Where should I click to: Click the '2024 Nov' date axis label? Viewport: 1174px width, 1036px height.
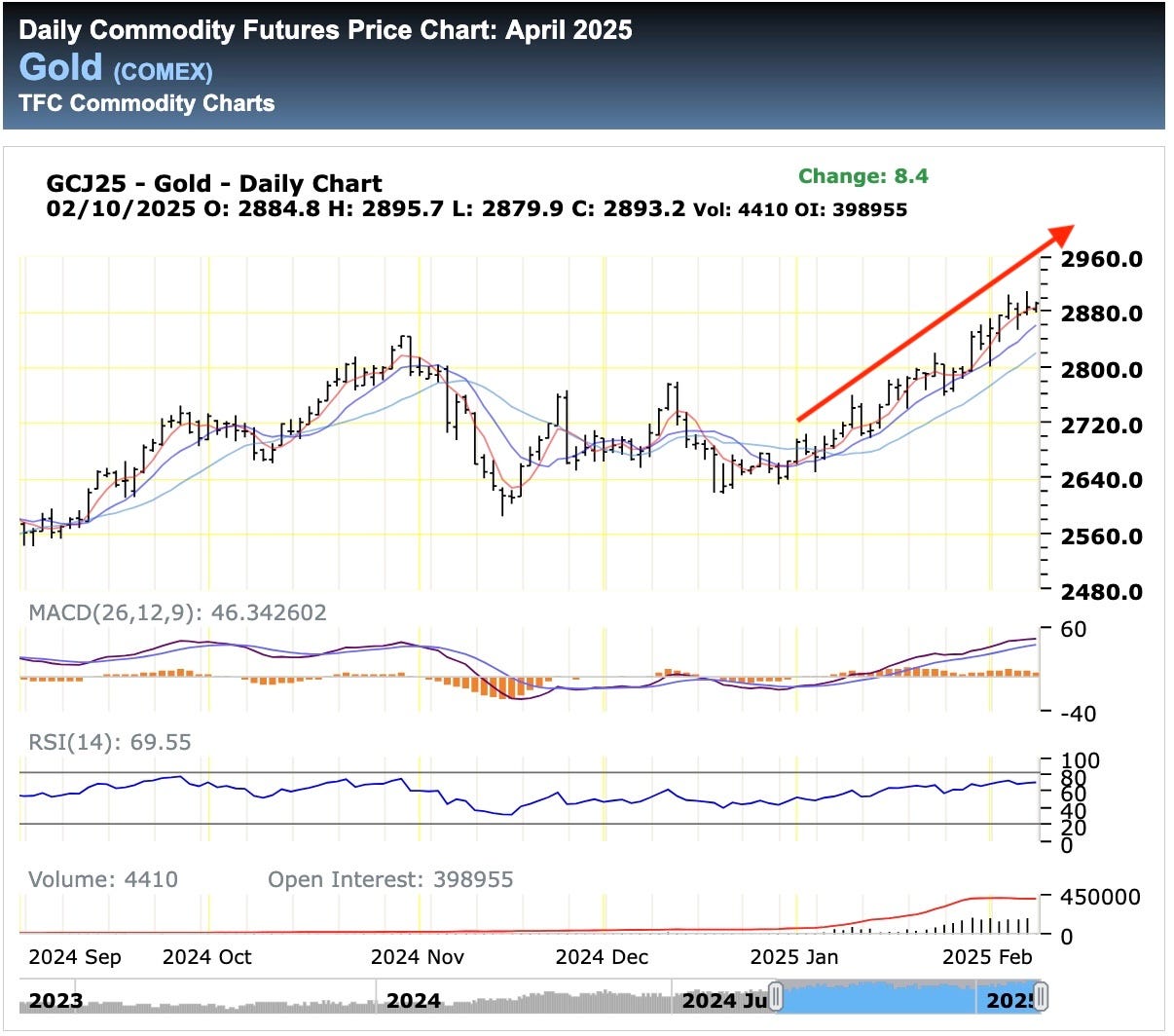[417, 957]
